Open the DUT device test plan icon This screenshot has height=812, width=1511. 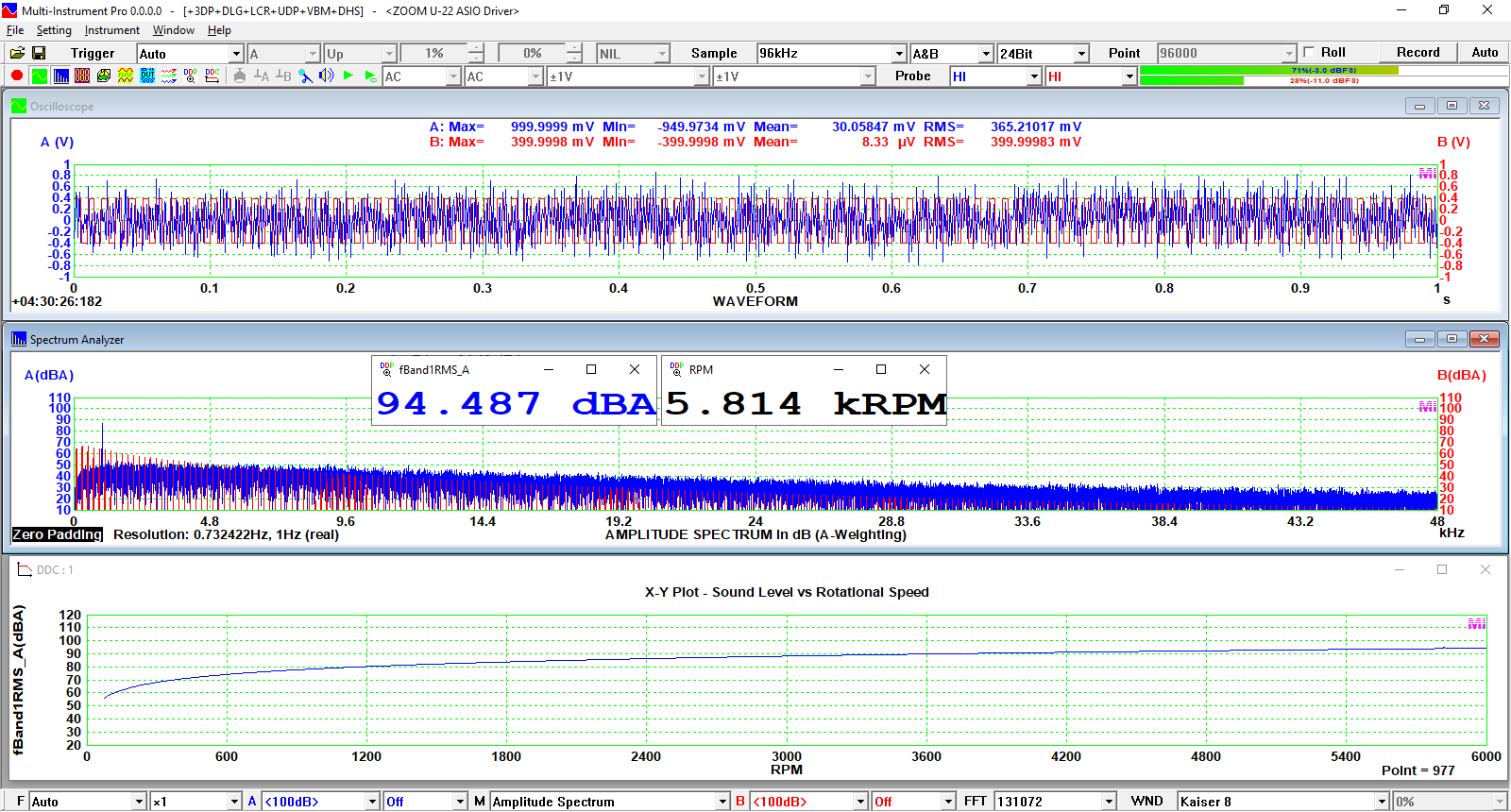(x=147, y=76)
